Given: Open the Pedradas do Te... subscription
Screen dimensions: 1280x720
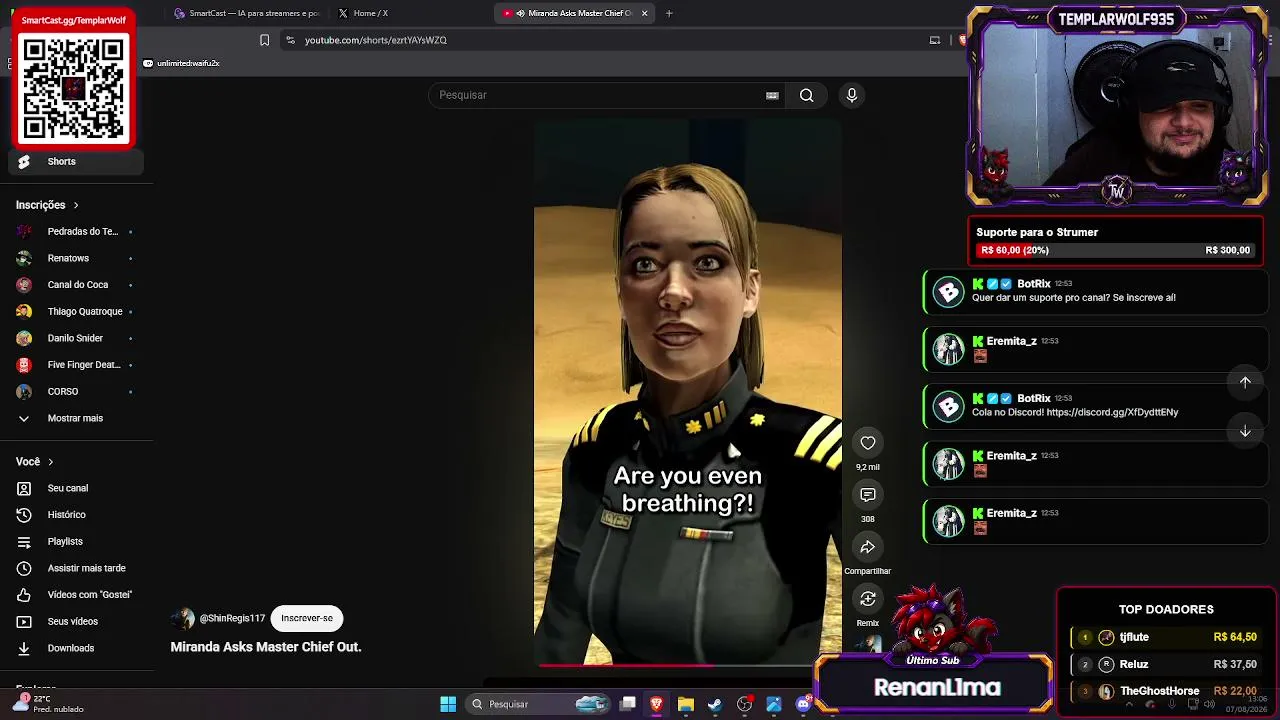Looking at the screenshot, I should click(75, 231).
